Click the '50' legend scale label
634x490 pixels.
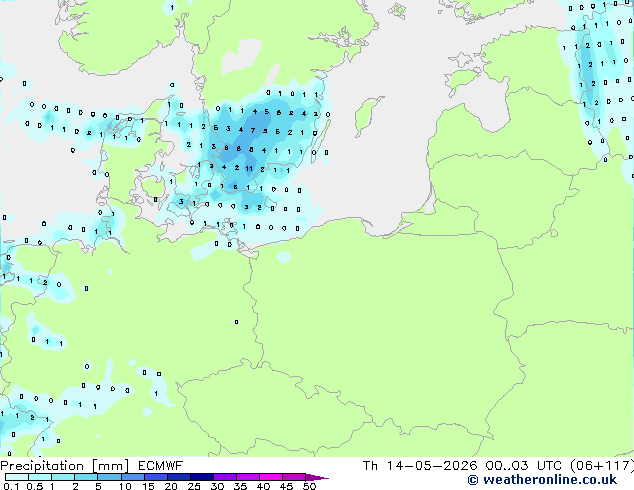tap(309, 486)
